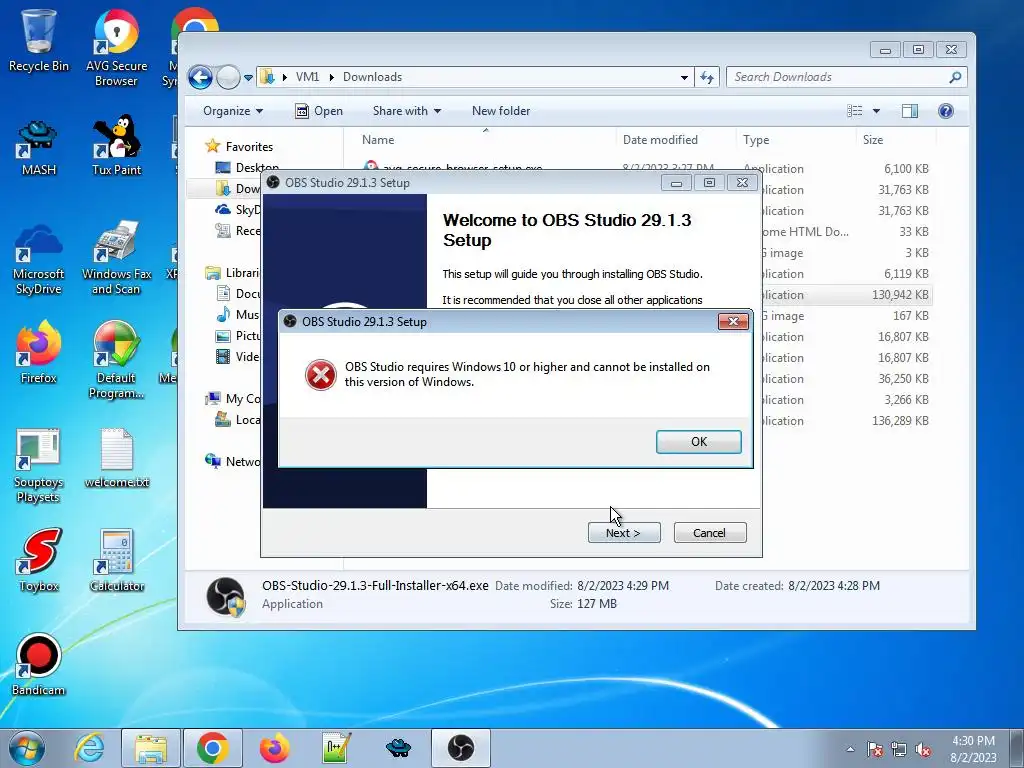The image size is (1024, 768).
Task: Switch to OBS Studio taskbar button
Action: pos(460,748)
